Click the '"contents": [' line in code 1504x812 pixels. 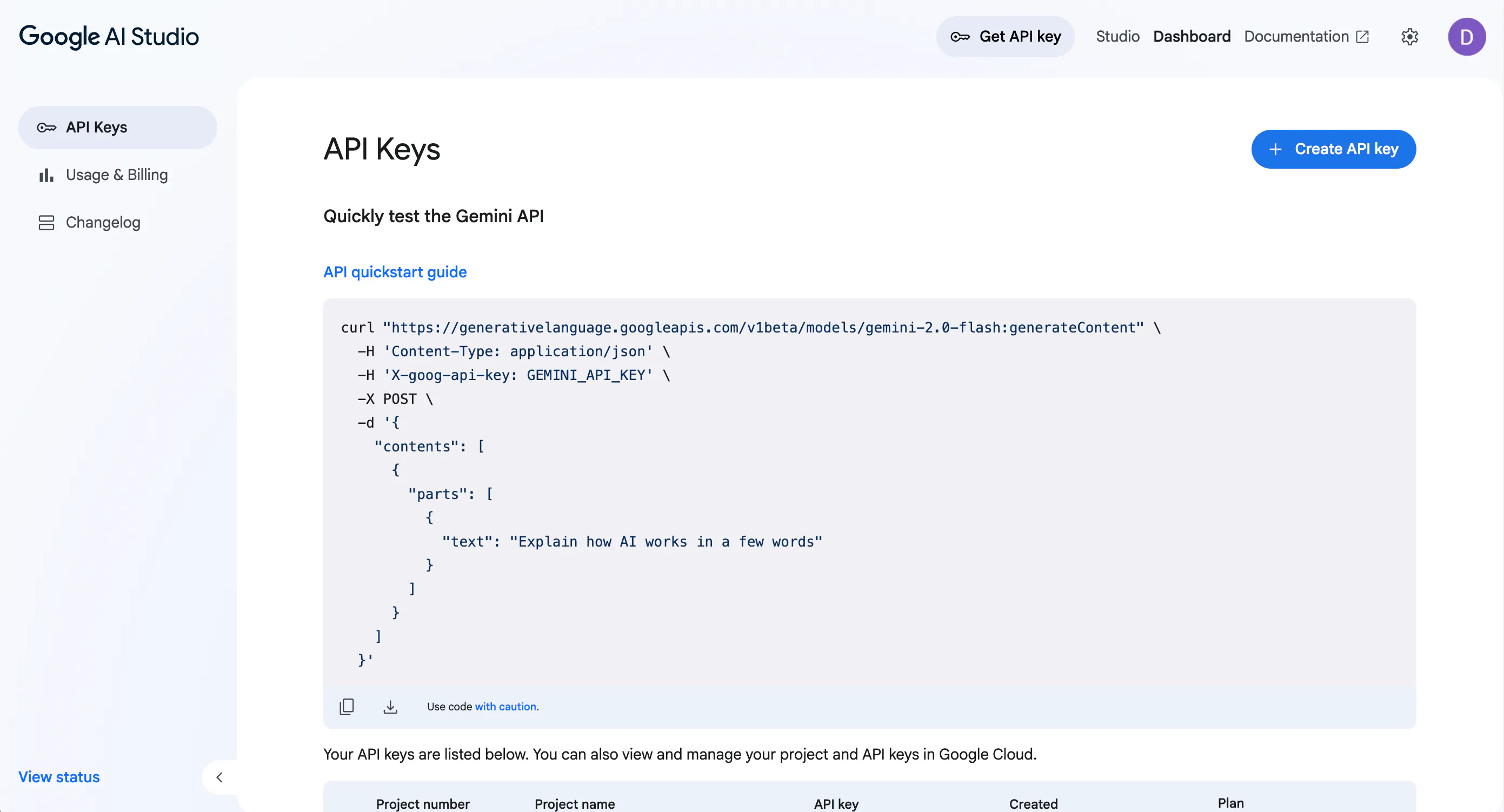tap(429, 447)
